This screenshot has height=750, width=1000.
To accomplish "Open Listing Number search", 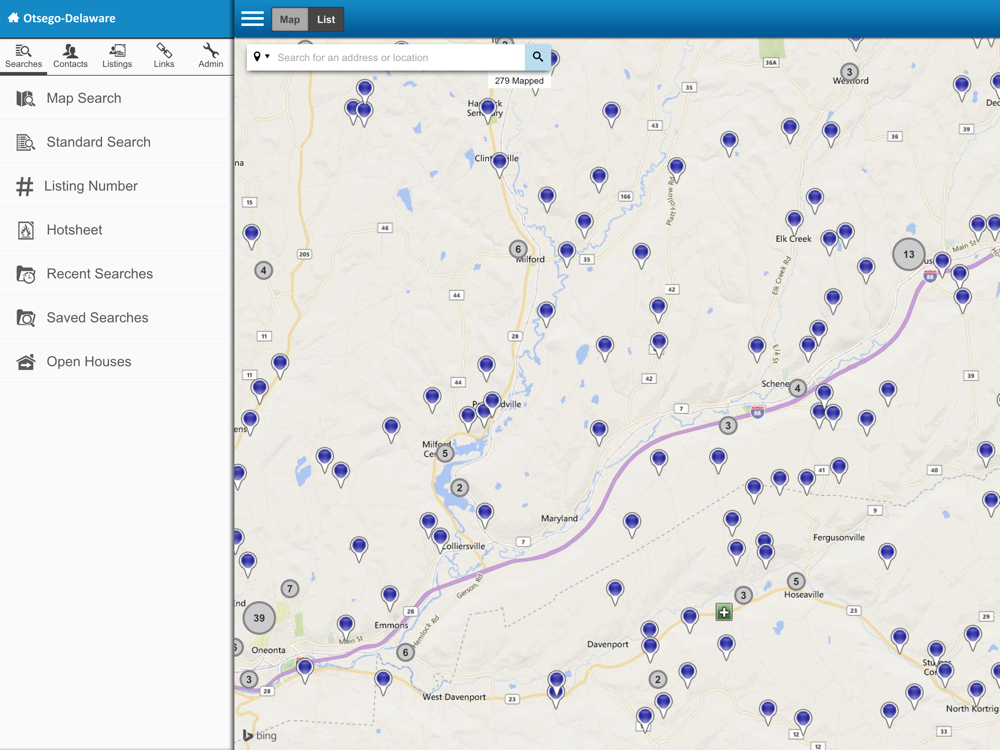I will click(x=90, y=186).
